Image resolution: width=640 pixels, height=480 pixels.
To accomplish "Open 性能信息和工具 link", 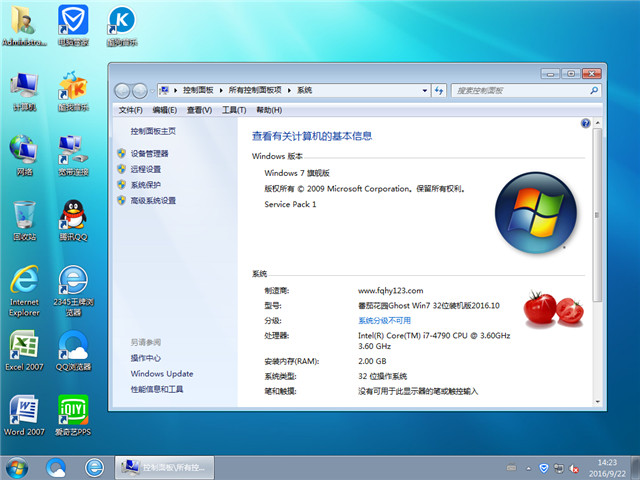I will 157,389.
